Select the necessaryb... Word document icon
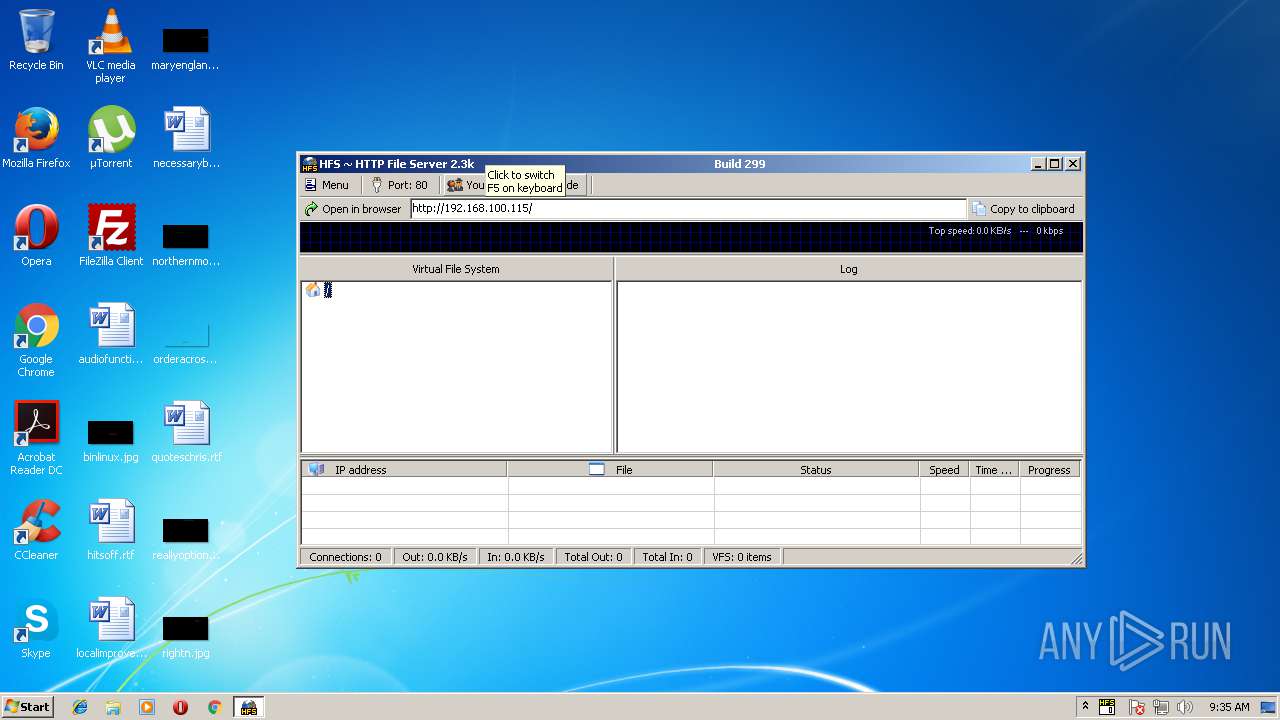The image size is (1280, 720). (x=186, y=138)
